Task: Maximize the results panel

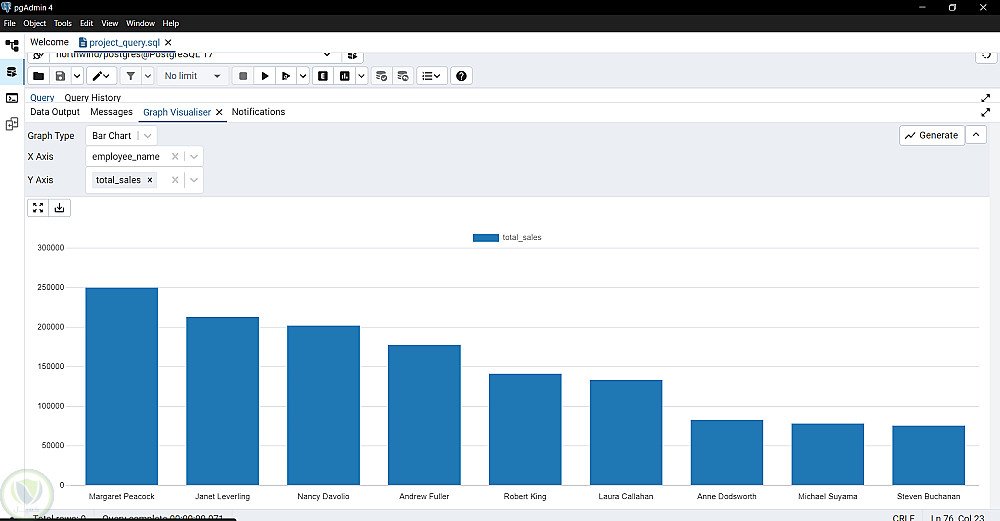Action: (985, 112)
